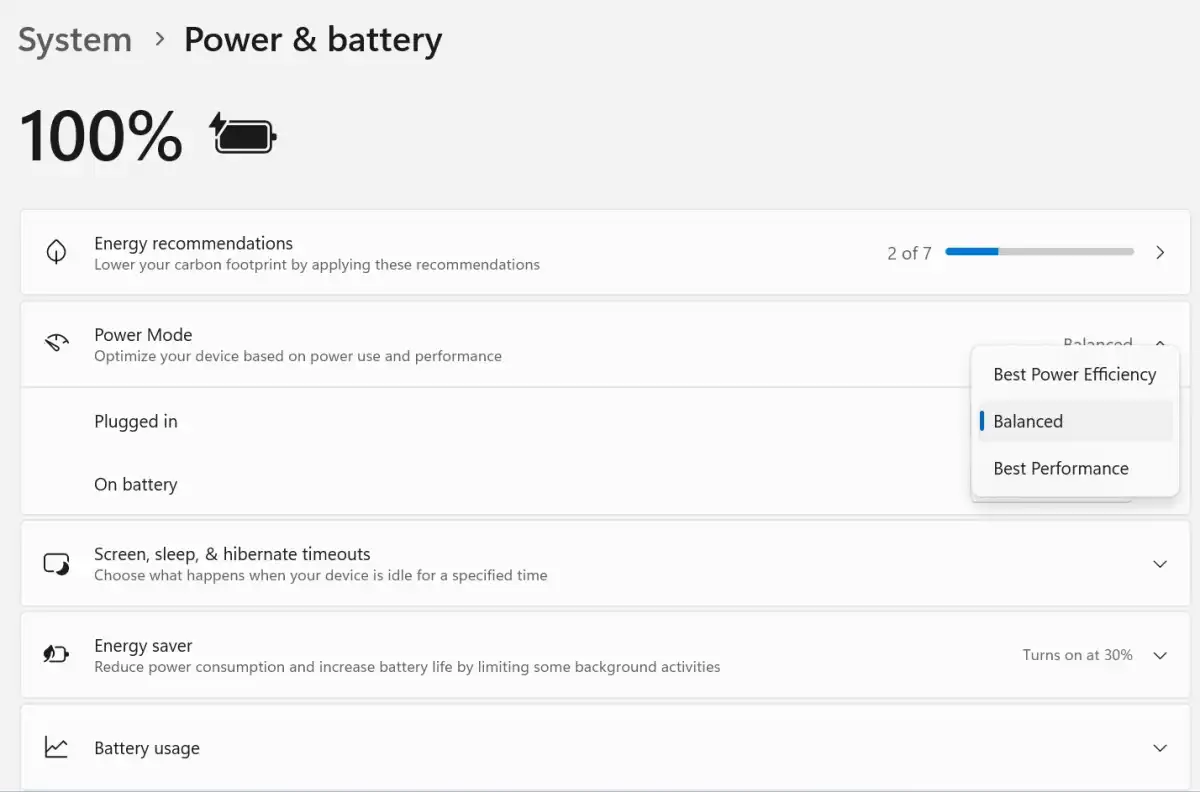
Task: Go back to System via the breadcrumb
Action: [x=75, y=40]
